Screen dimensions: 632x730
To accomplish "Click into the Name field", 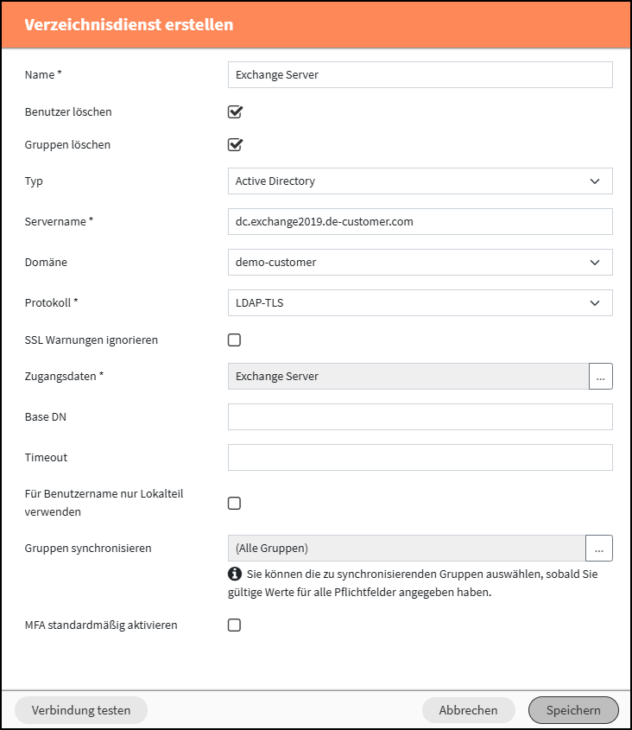I will [420, 74].
